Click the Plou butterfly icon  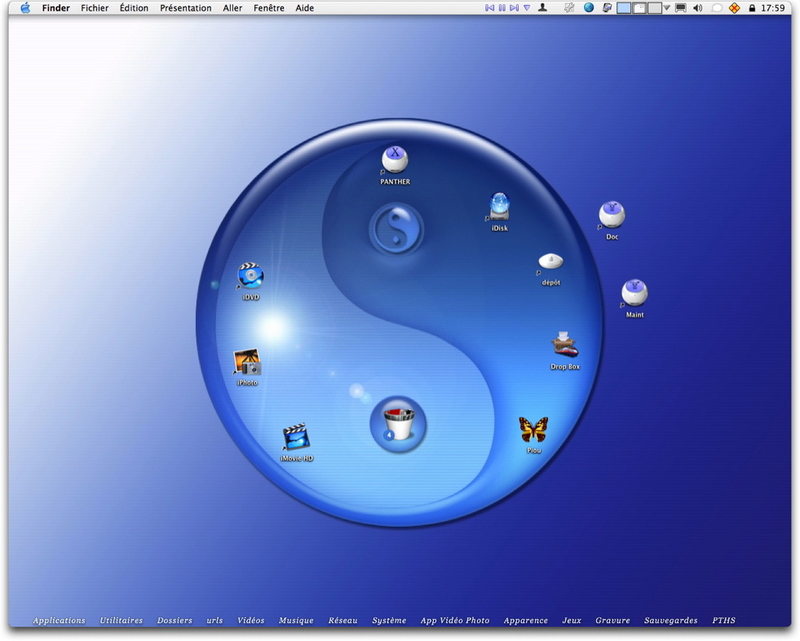534,430
